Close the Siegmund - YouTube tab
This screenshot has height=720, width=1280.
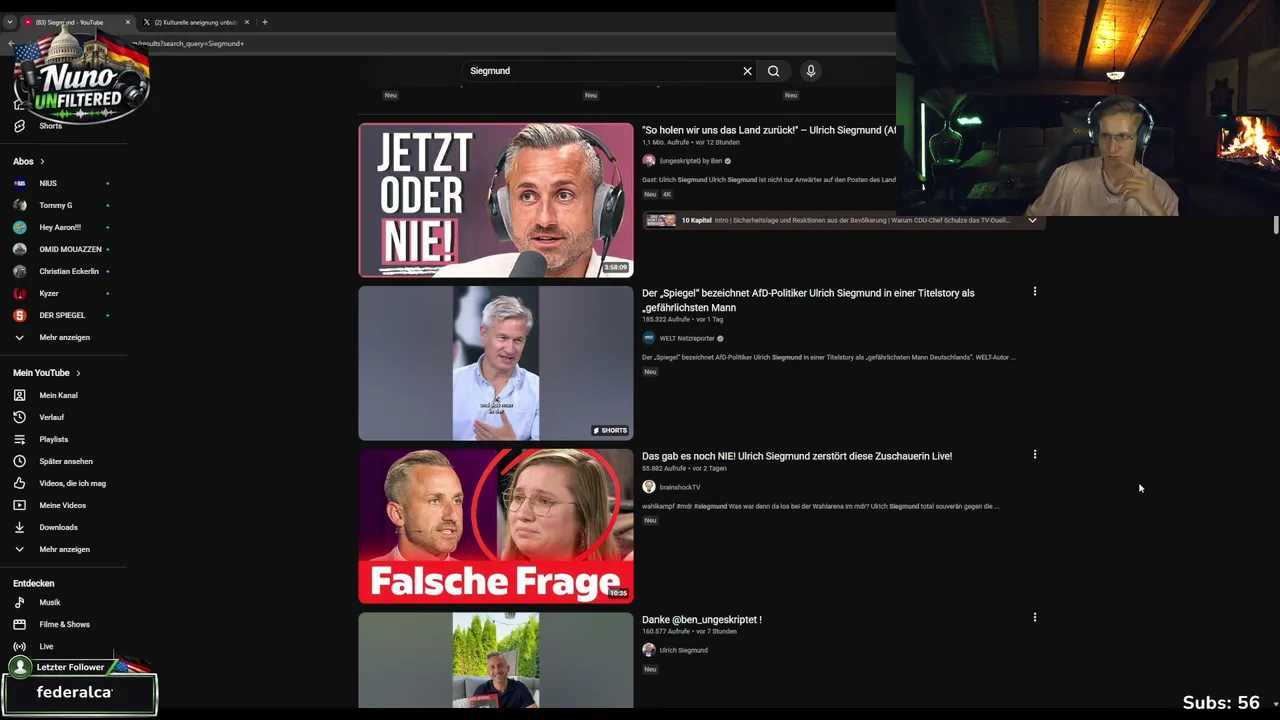128,22
